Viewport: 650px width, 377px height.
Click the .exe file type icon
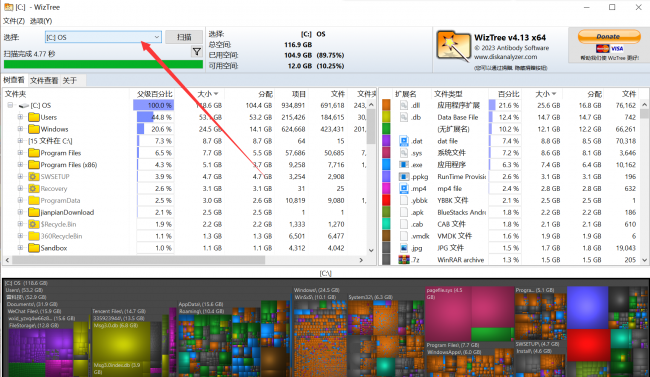pyautogui.click(x=404, y=165)
